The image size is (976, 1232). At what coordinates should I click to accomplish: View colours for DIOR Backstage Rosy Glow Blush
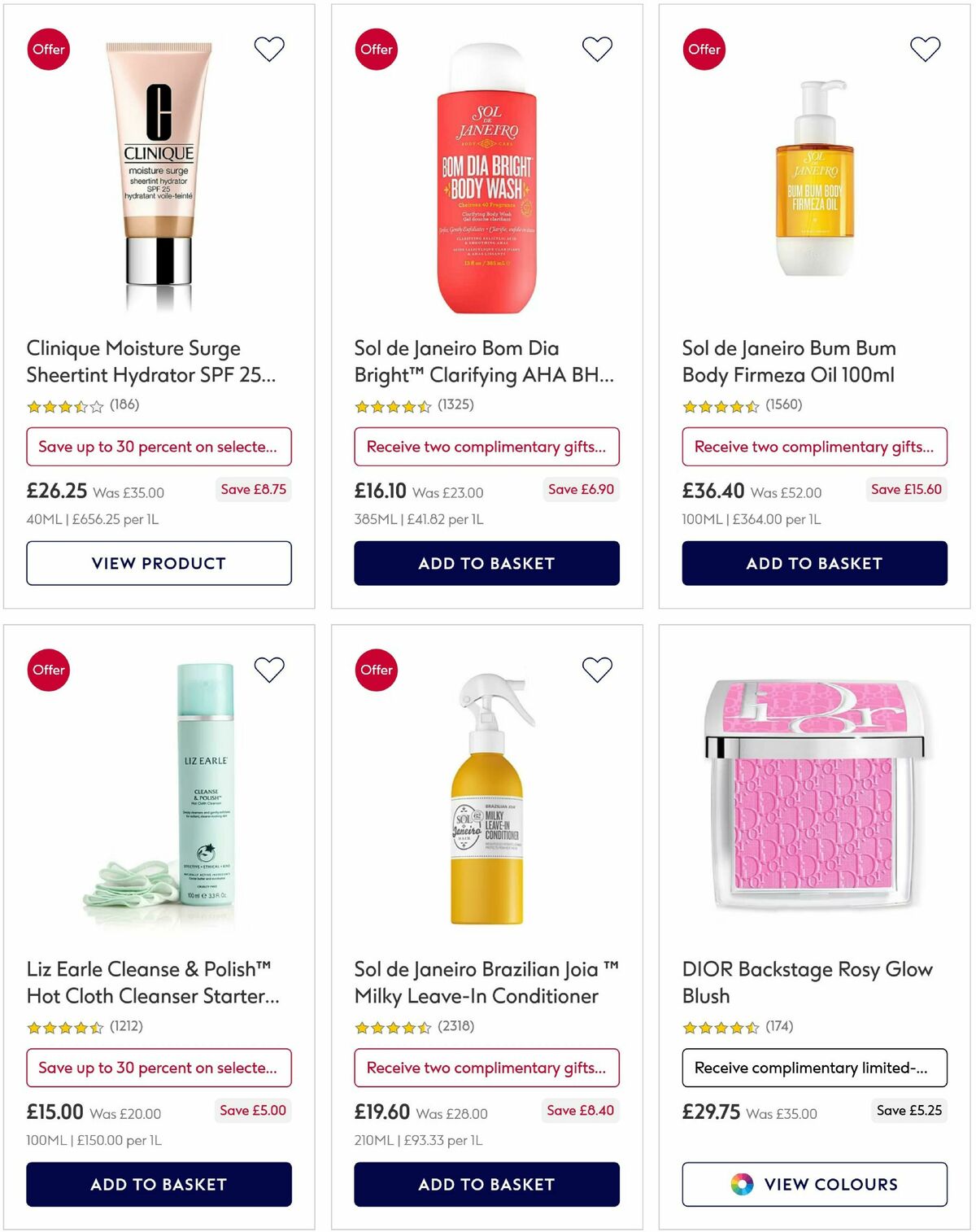pyautogui.click(x=814, y=1185)
